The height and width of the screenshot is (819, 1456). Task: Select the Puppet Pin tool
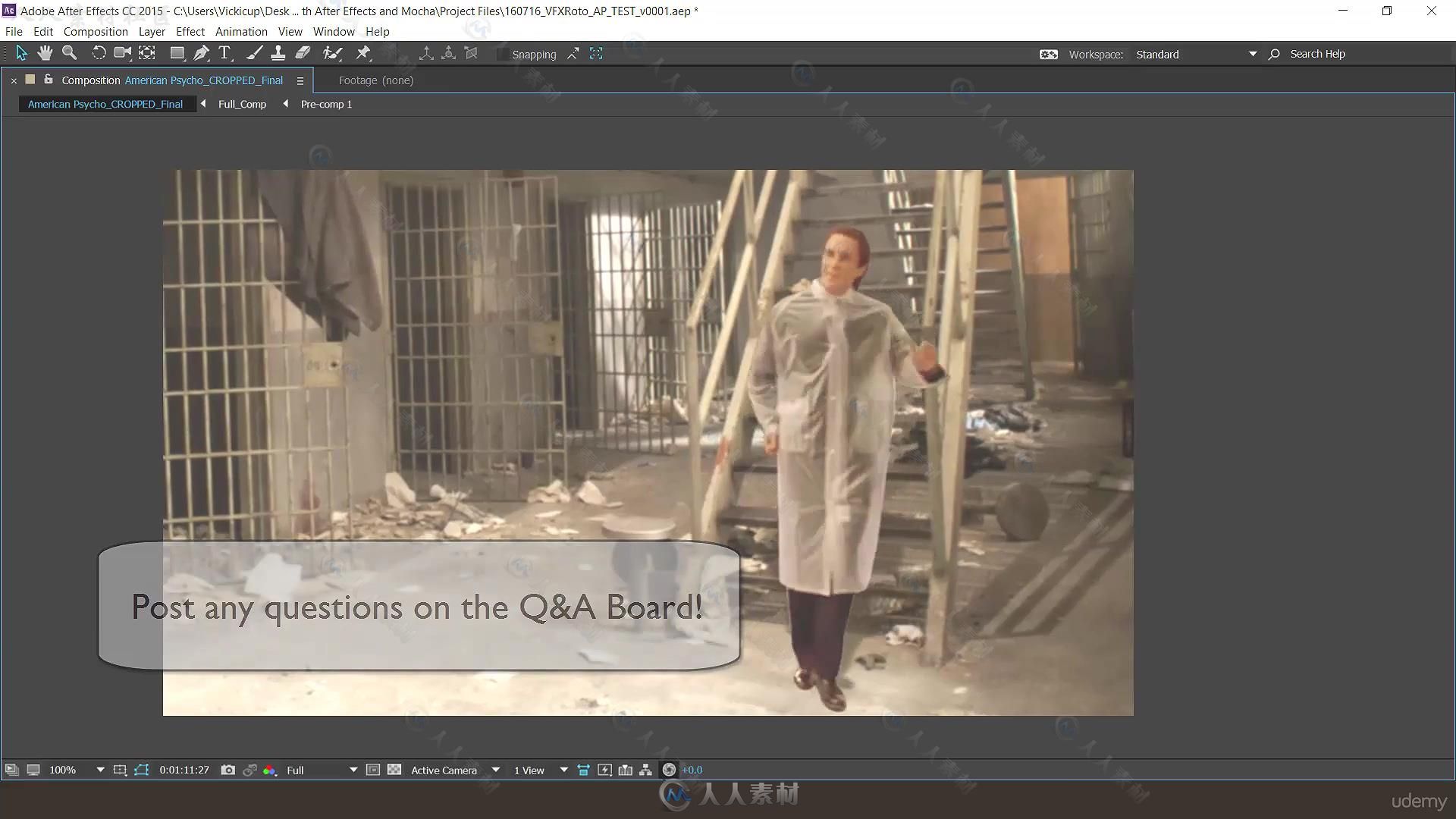pyautogui.click(x=363, y=53)
